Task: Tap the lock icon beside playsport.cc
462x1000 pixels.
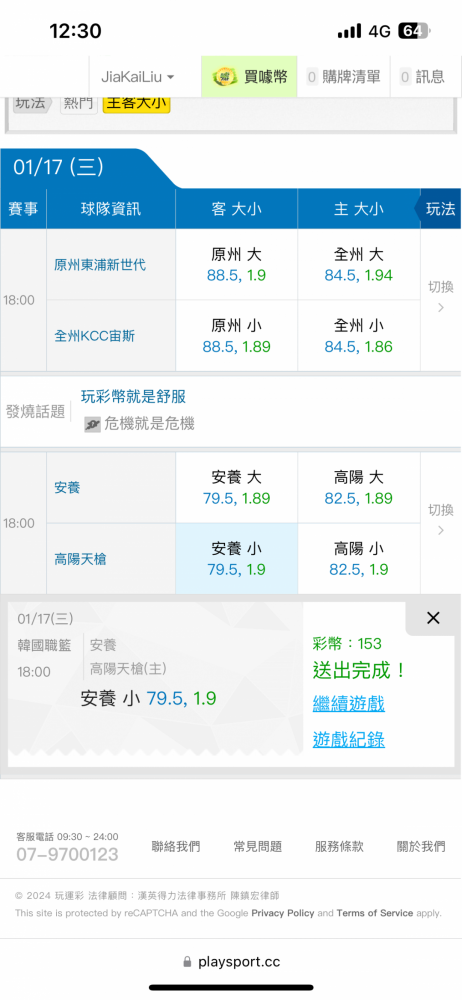Action: click(187, 962)
